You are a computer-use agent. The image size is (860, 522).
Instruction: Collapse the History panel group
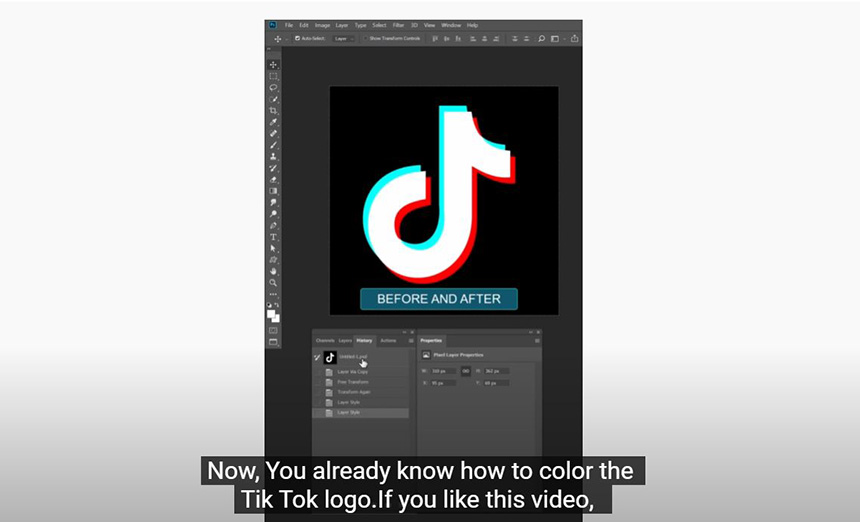(x=405, y=332)
